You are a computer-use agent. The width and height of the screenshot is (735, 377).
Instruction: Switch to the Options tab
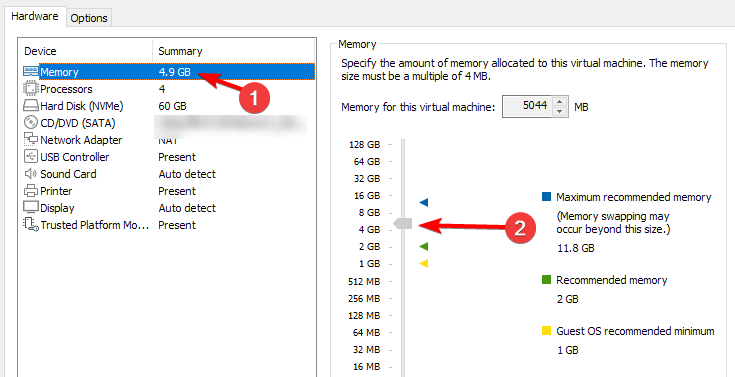[89, 18]
